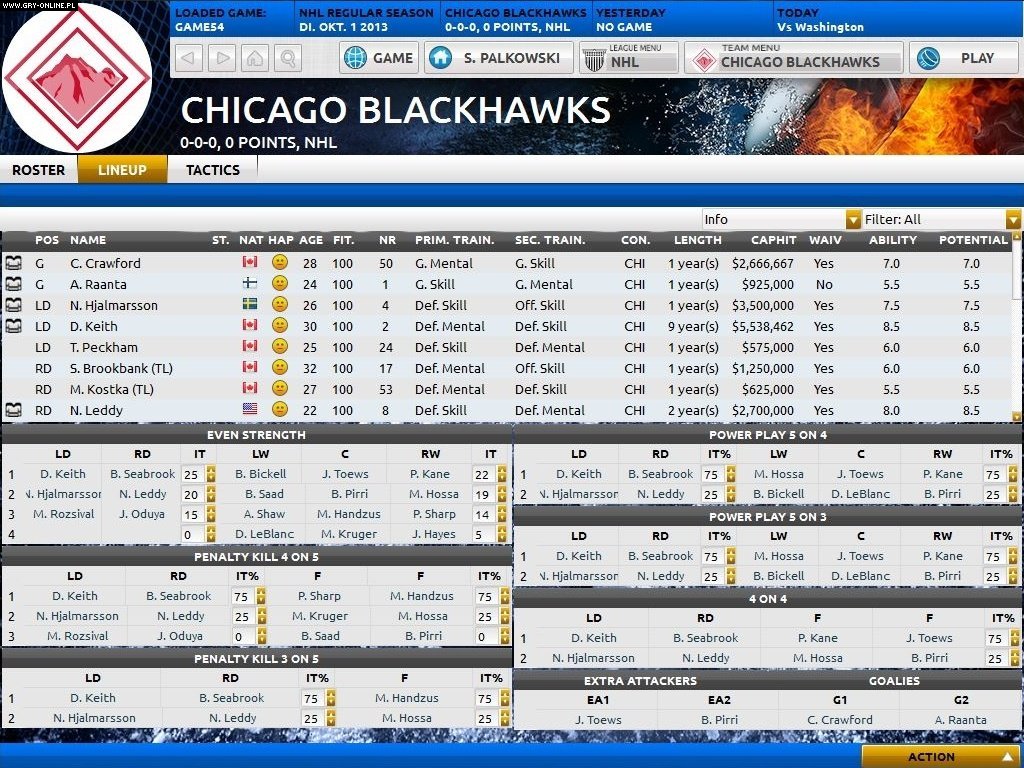1024x768 pixels.
Task: Select J. Toews in the Extra Attackers EA1 slot
Action: point(598,719)
